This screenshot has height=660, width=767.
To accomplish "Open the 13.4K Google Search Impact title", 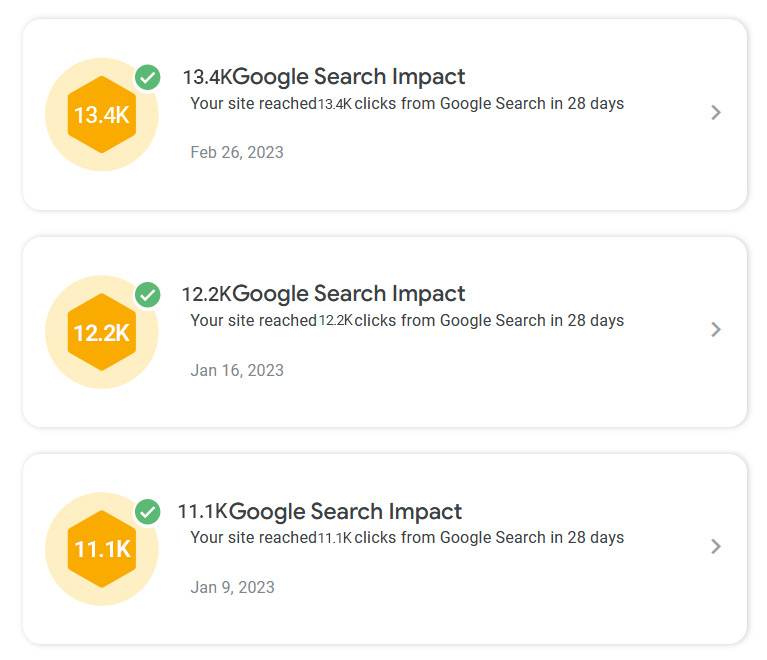I will 324,77.
